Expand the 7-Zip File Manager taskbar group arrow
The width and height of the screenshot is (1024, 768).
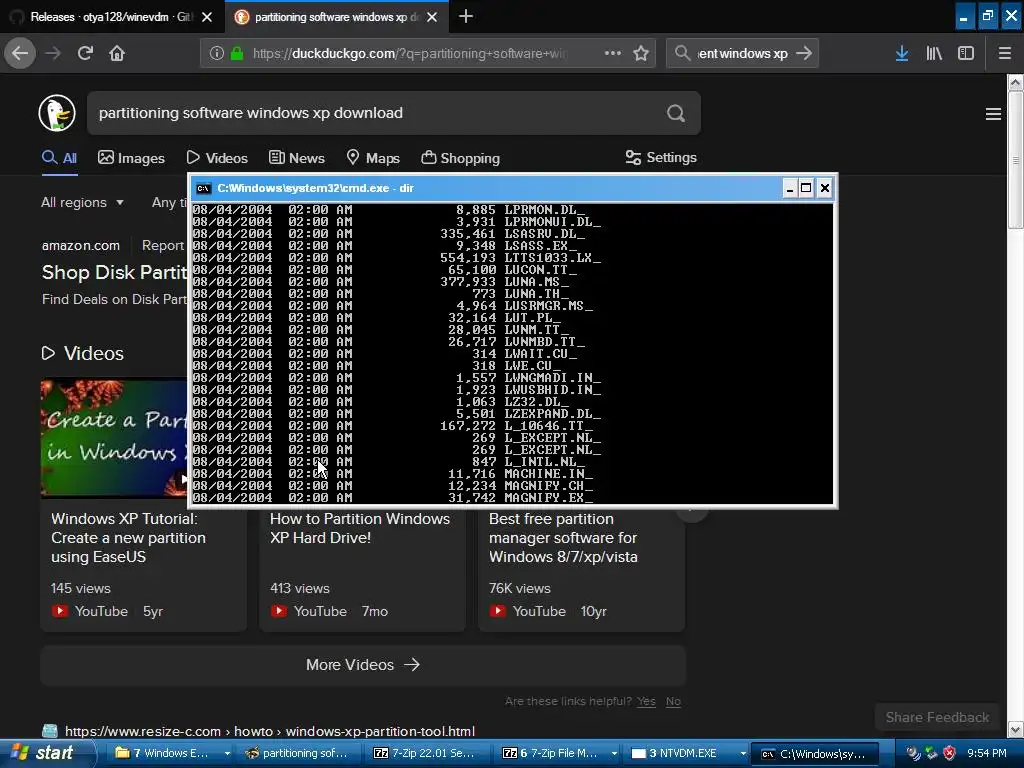tap(614, 754)
